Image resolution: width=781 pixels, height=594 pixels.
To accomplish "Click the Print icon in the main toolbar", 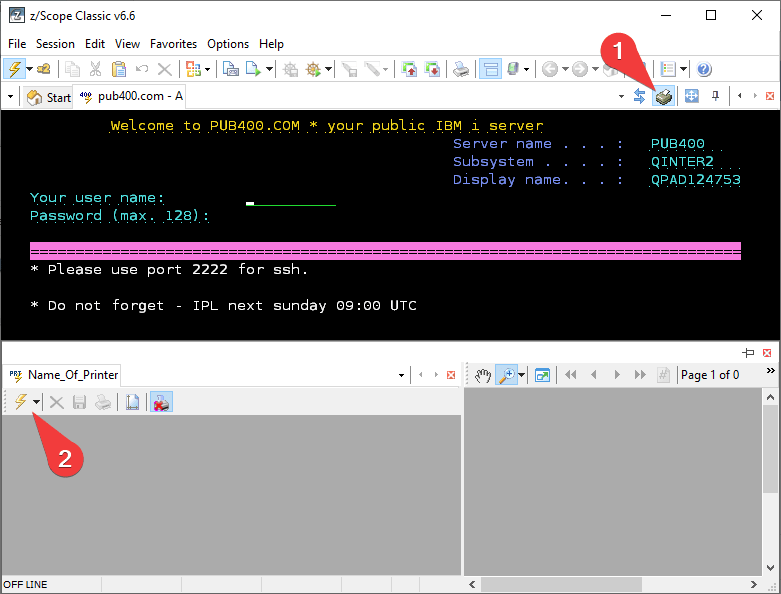I will [x=461, y=69].
